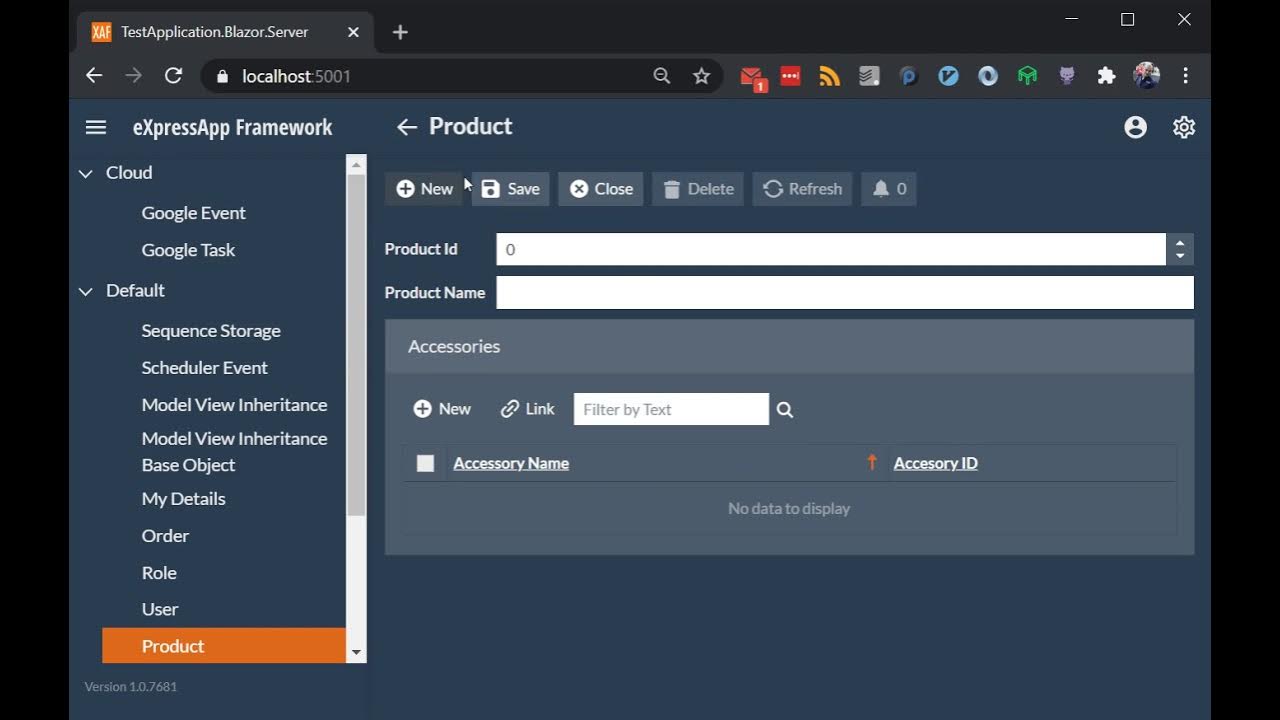Select the highlighted Product navigation item

pyautogui.click(x=224, y=646)
